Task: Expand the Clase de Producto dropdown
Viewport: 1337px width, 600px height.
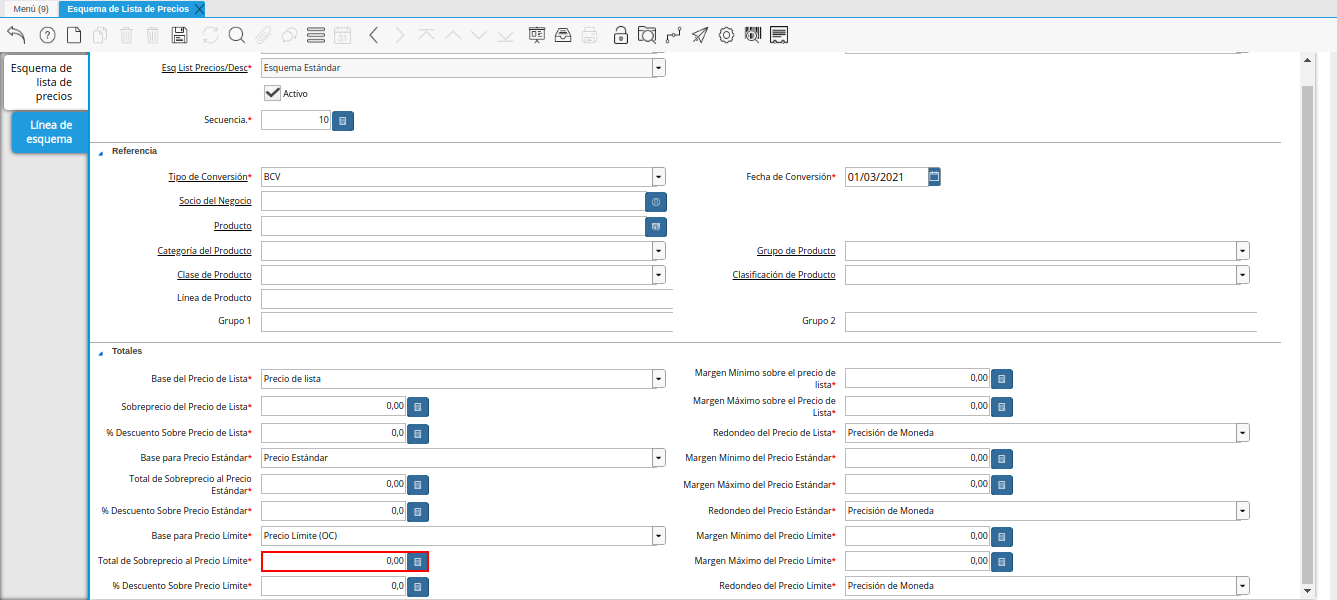Action: (x=659, y=275)
